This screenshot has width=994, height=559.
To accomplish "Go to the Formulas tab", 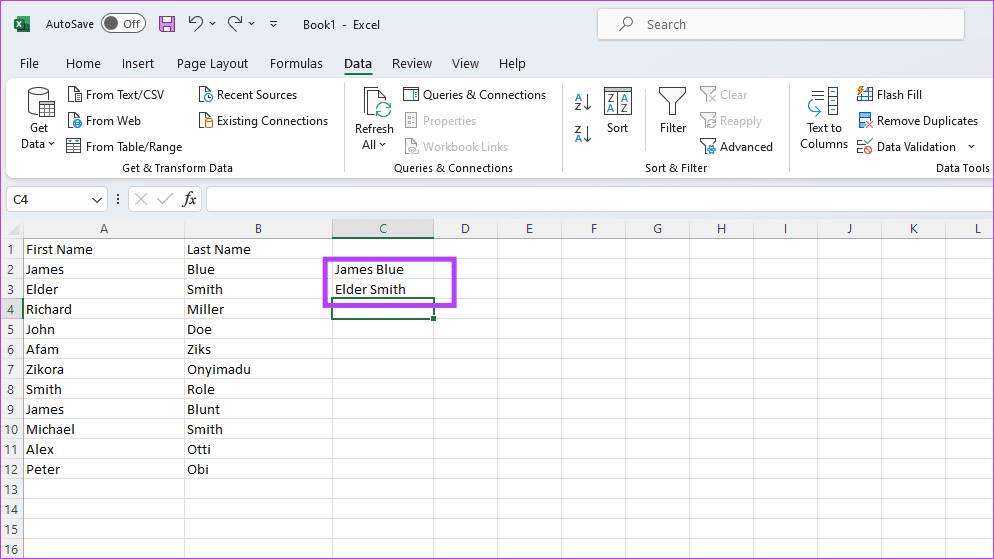I will 296,63.
